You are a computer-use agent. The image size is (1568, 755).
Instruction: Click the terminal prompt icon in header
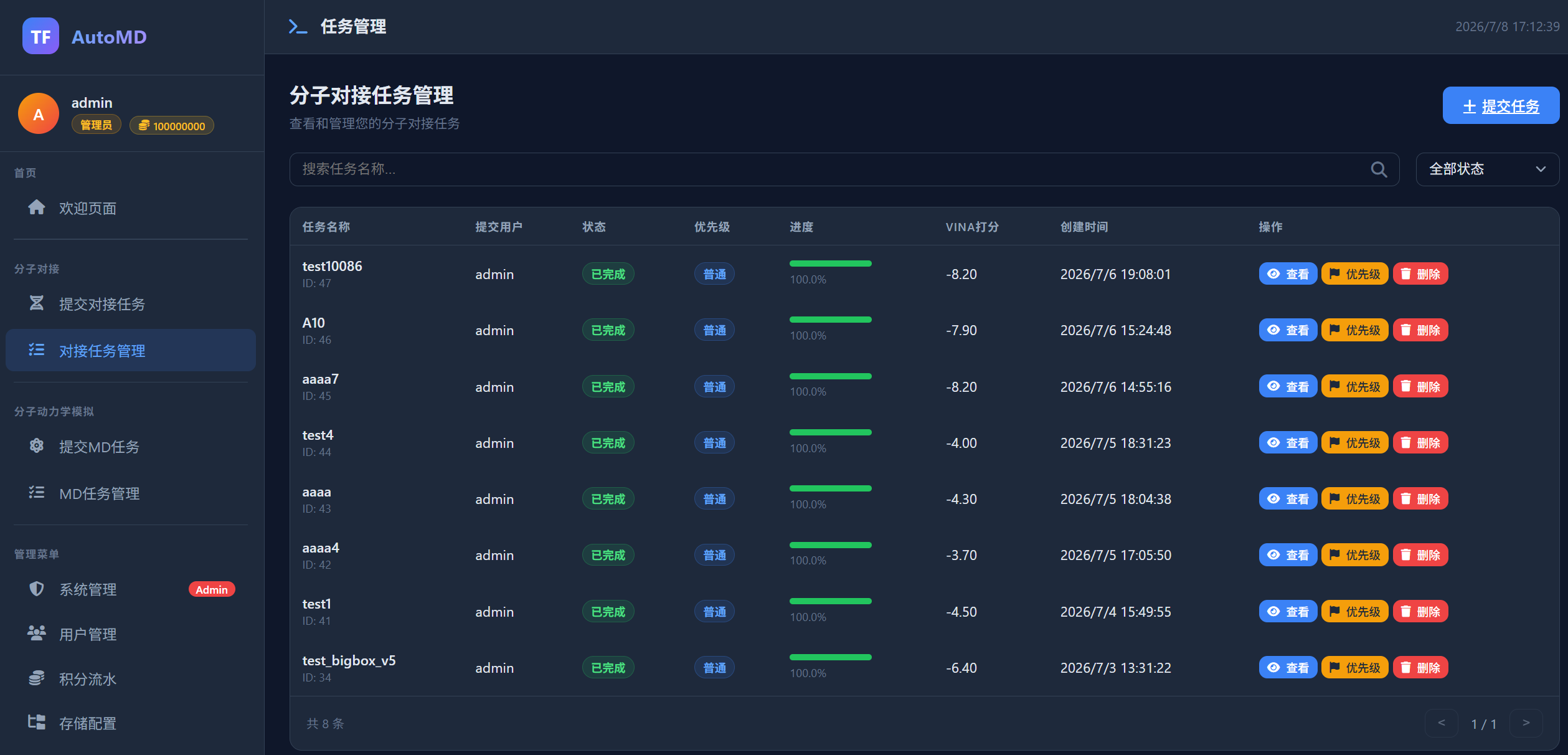pos(298,26)
